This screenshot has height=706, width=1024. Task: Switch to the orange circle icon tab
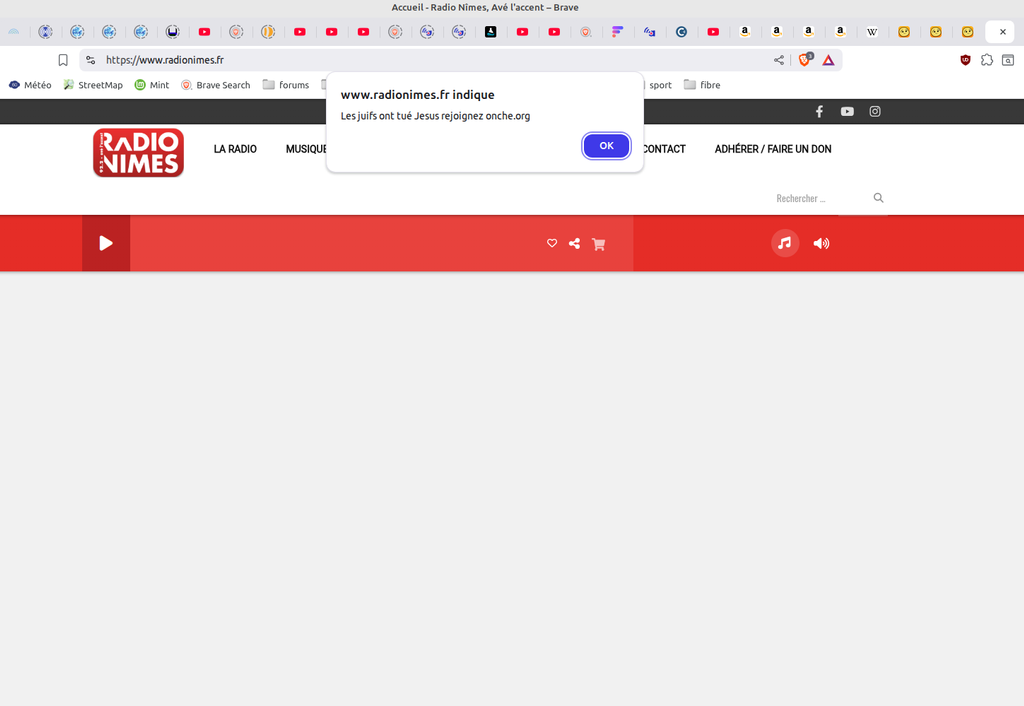point(268,31)
